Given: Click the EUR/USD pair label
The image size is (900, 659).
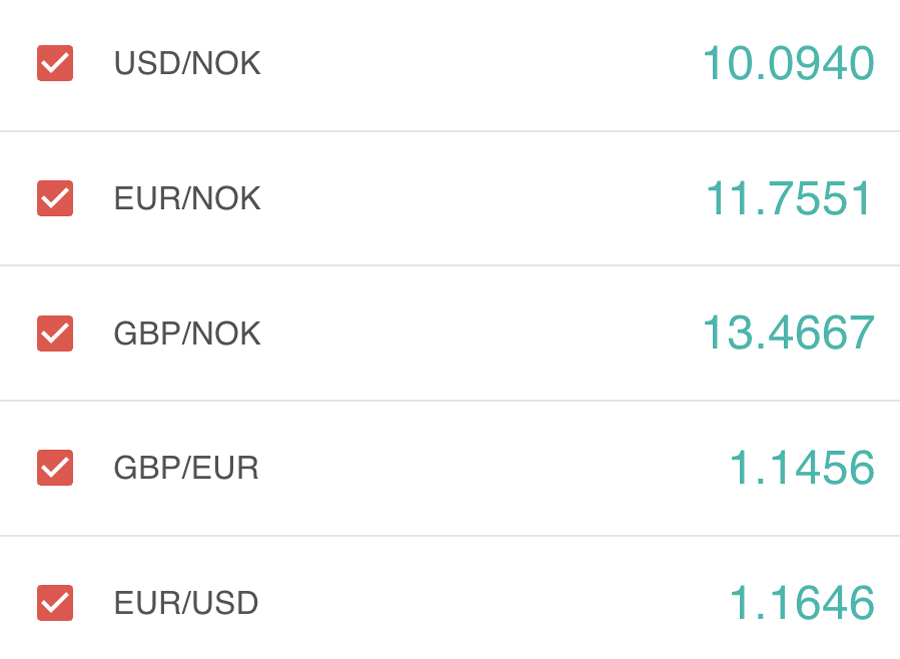Looking at the screenshot, I should click(186, 604).
